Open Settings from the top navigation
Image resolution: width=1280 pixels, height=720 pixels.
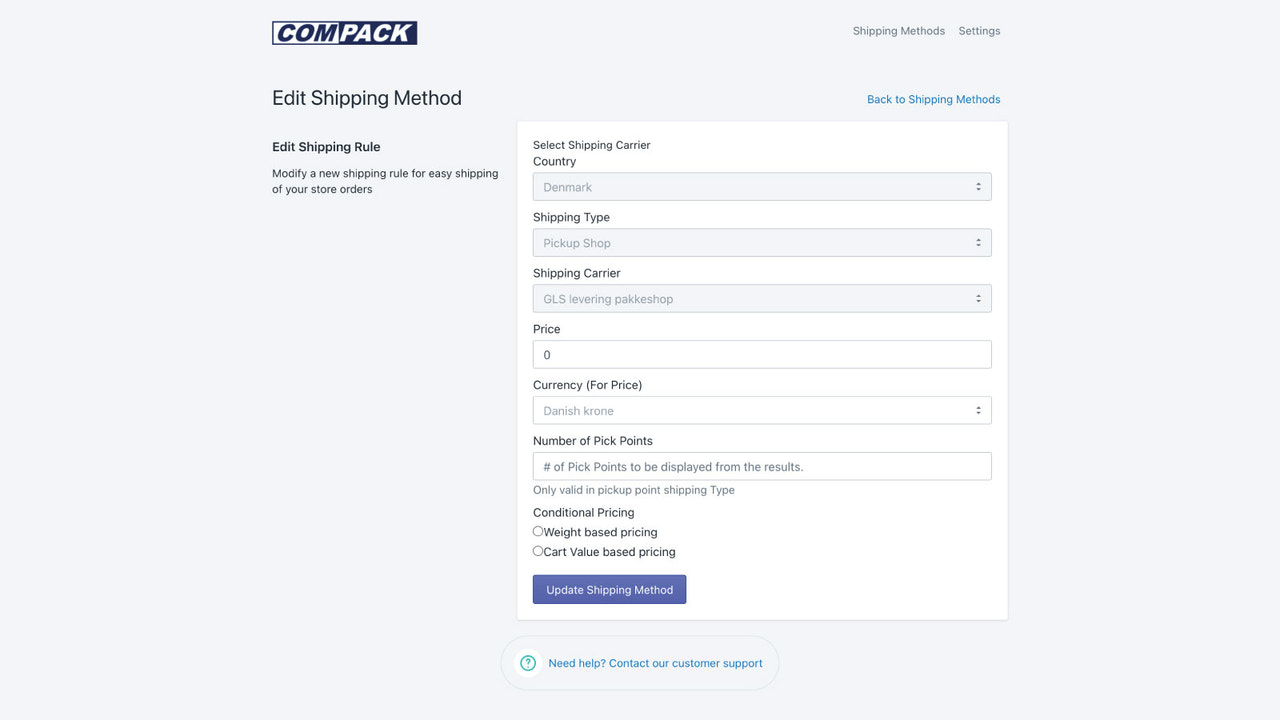click(x=979, y=31)
